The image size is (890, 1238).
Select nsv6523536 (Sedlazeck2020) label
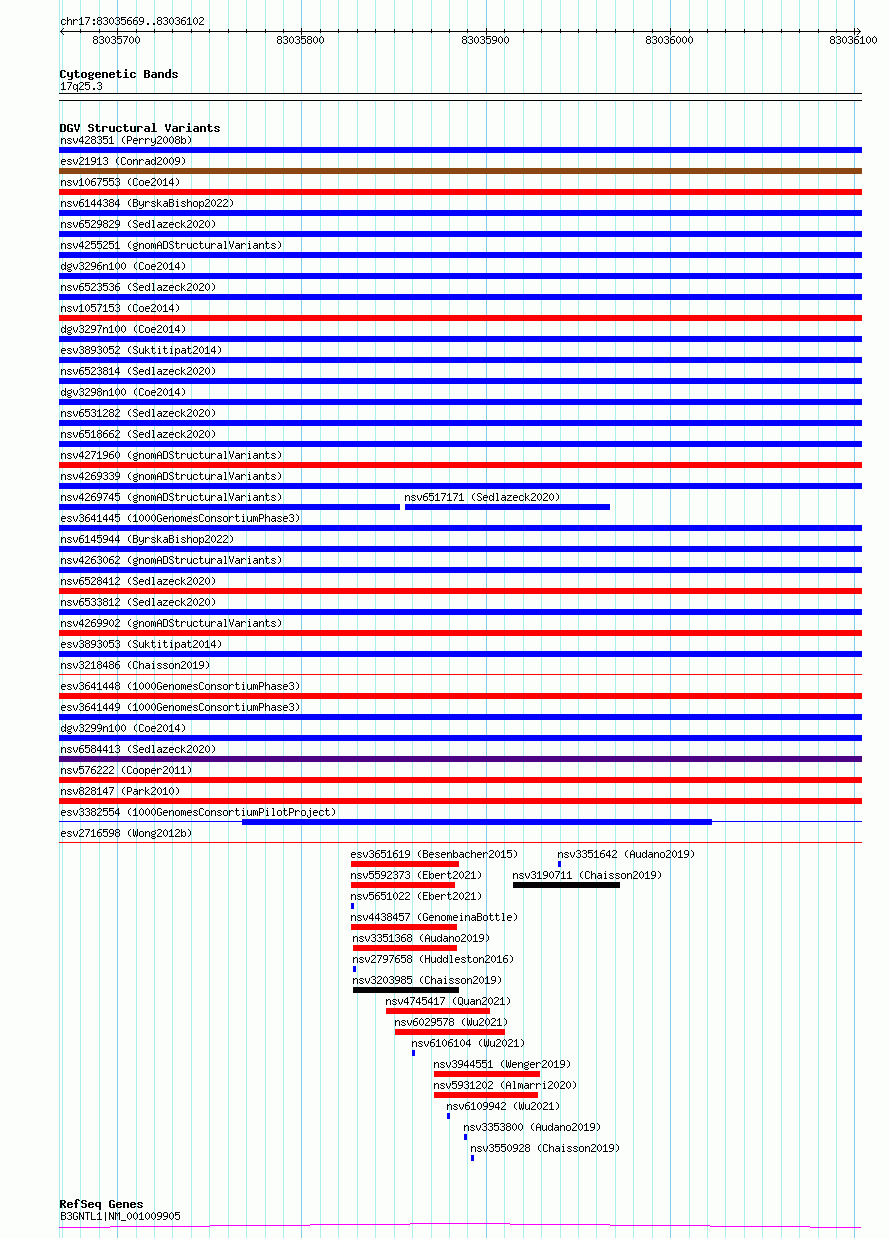point(138,287)
